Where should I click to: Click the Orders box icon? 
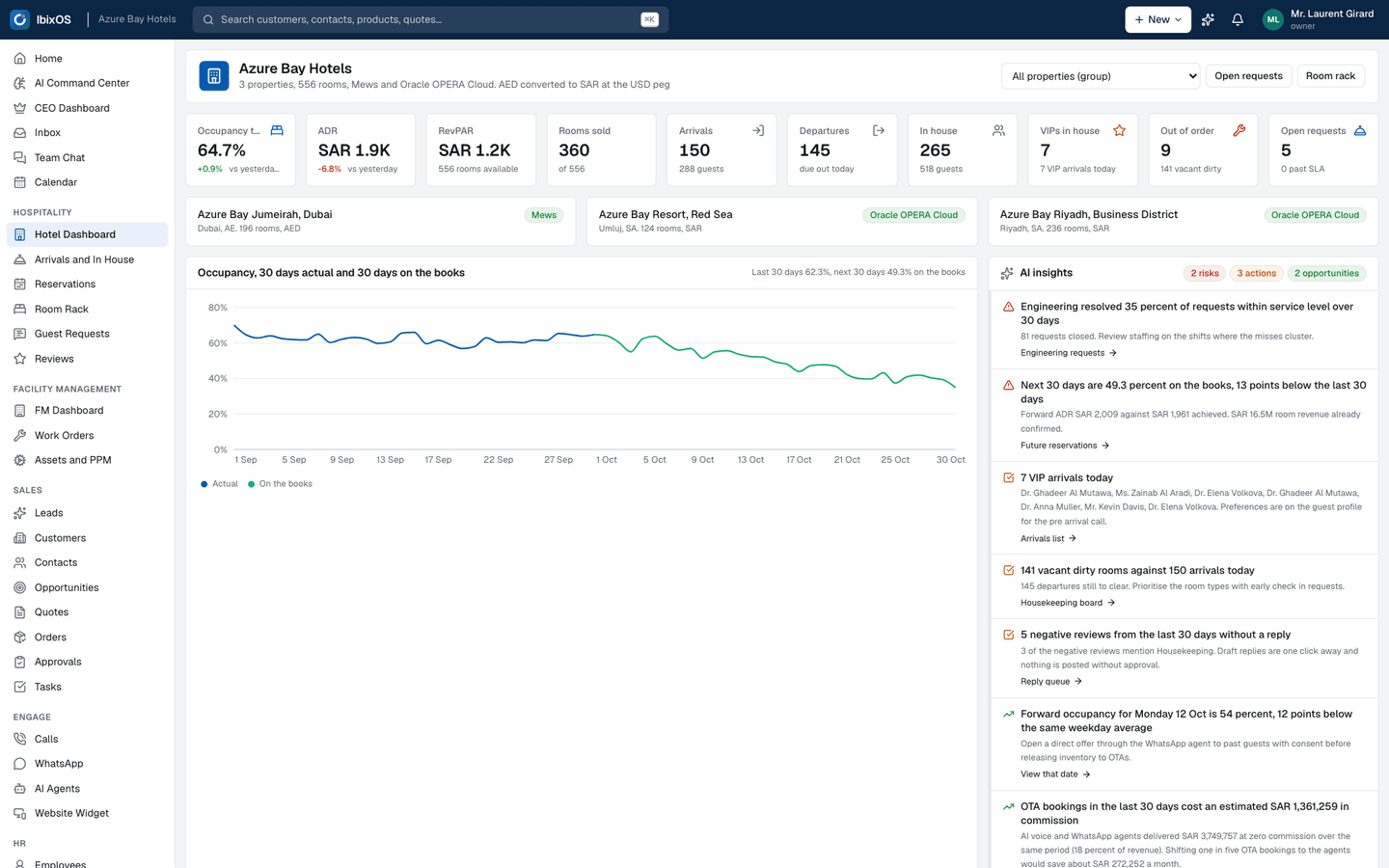point(20,637)
